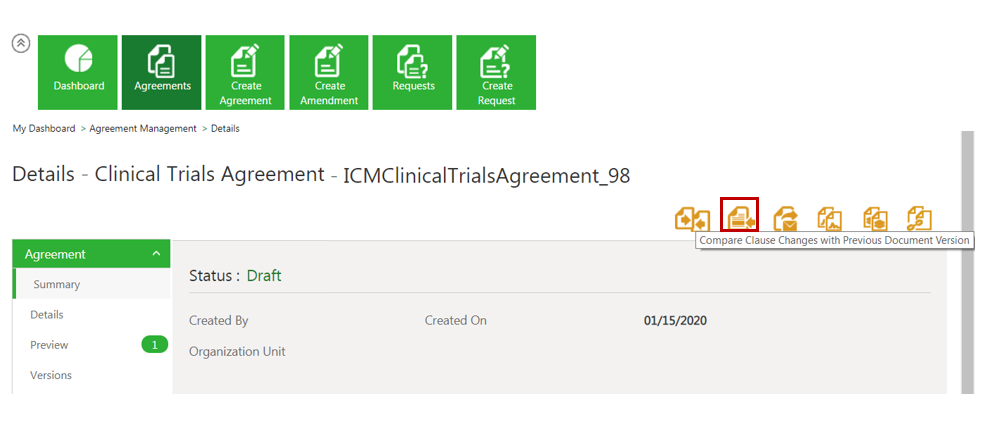Click the Create Agreement tile

tap(245, 73)
